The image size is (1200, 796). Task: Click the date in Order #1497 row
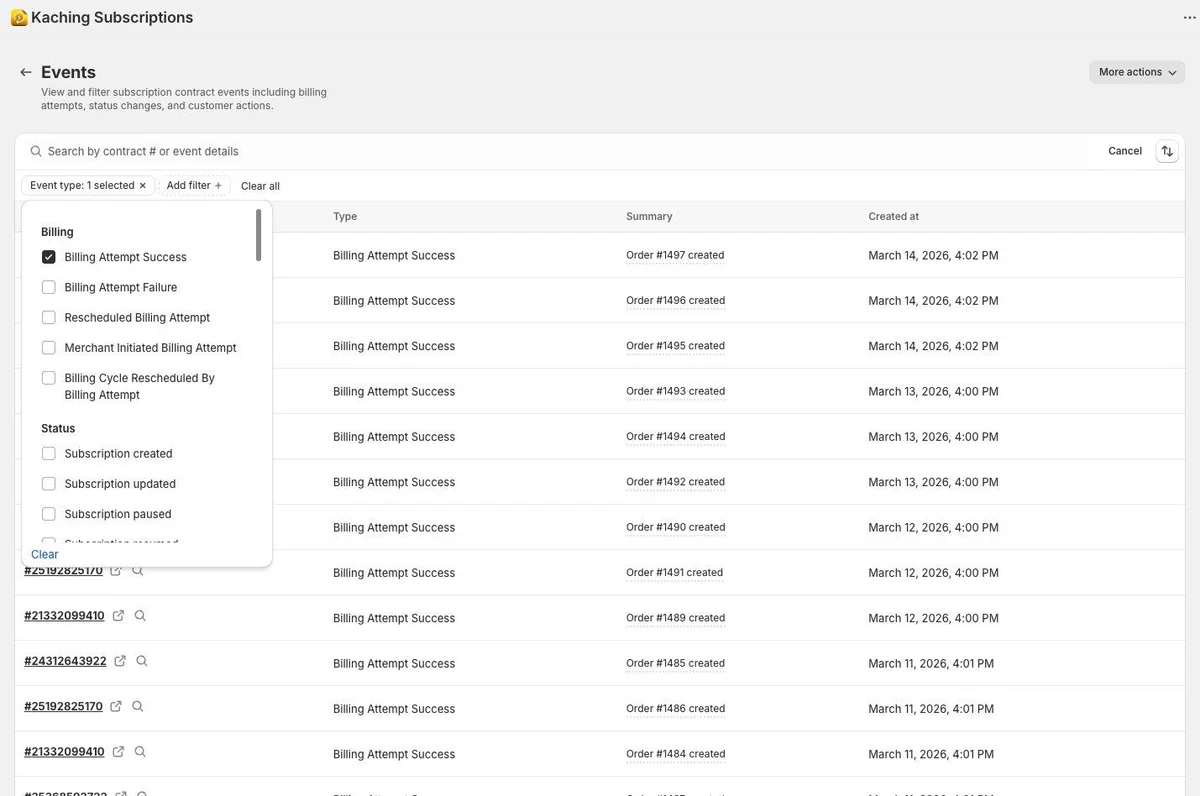pos(933,255)
